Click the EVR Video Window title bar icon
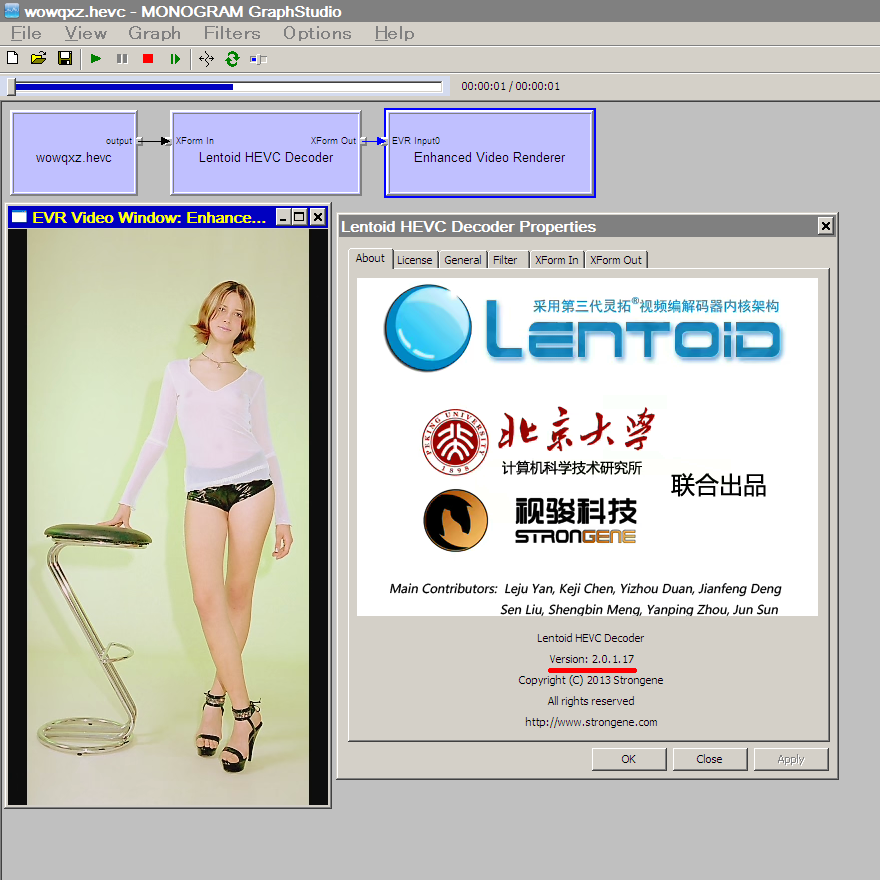Image resolution: width=880 pixels, height=880 pixels. coord(19,217)
